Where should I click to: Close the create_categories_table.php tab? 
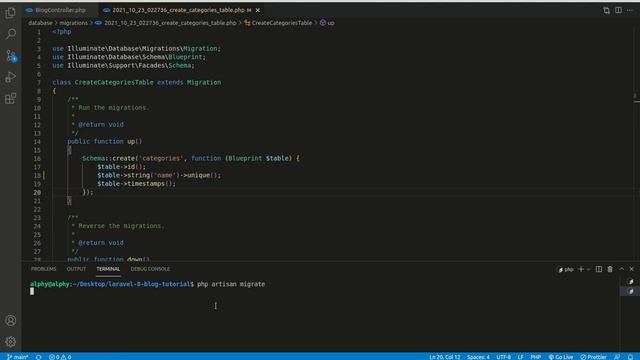pyautogui.click(x=258, y=10)
